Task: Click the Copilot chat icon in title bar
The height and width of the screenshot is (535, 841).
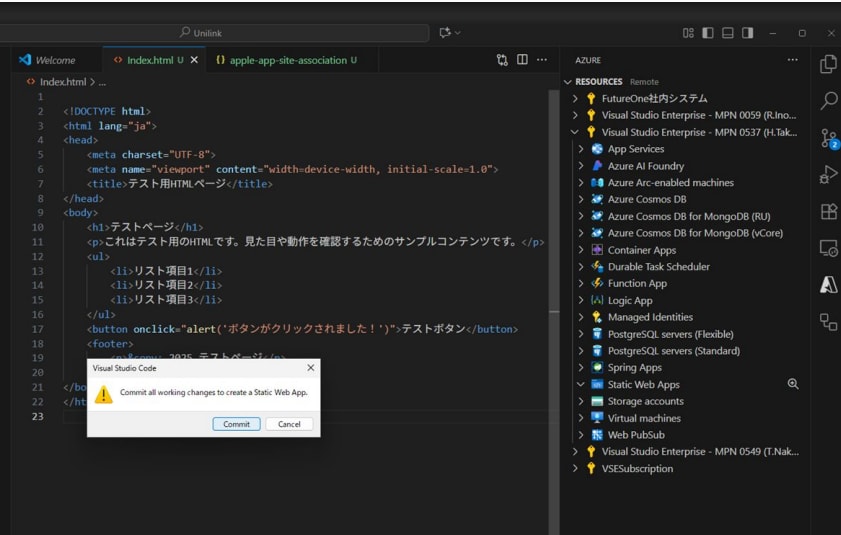Action: point(445,33)
